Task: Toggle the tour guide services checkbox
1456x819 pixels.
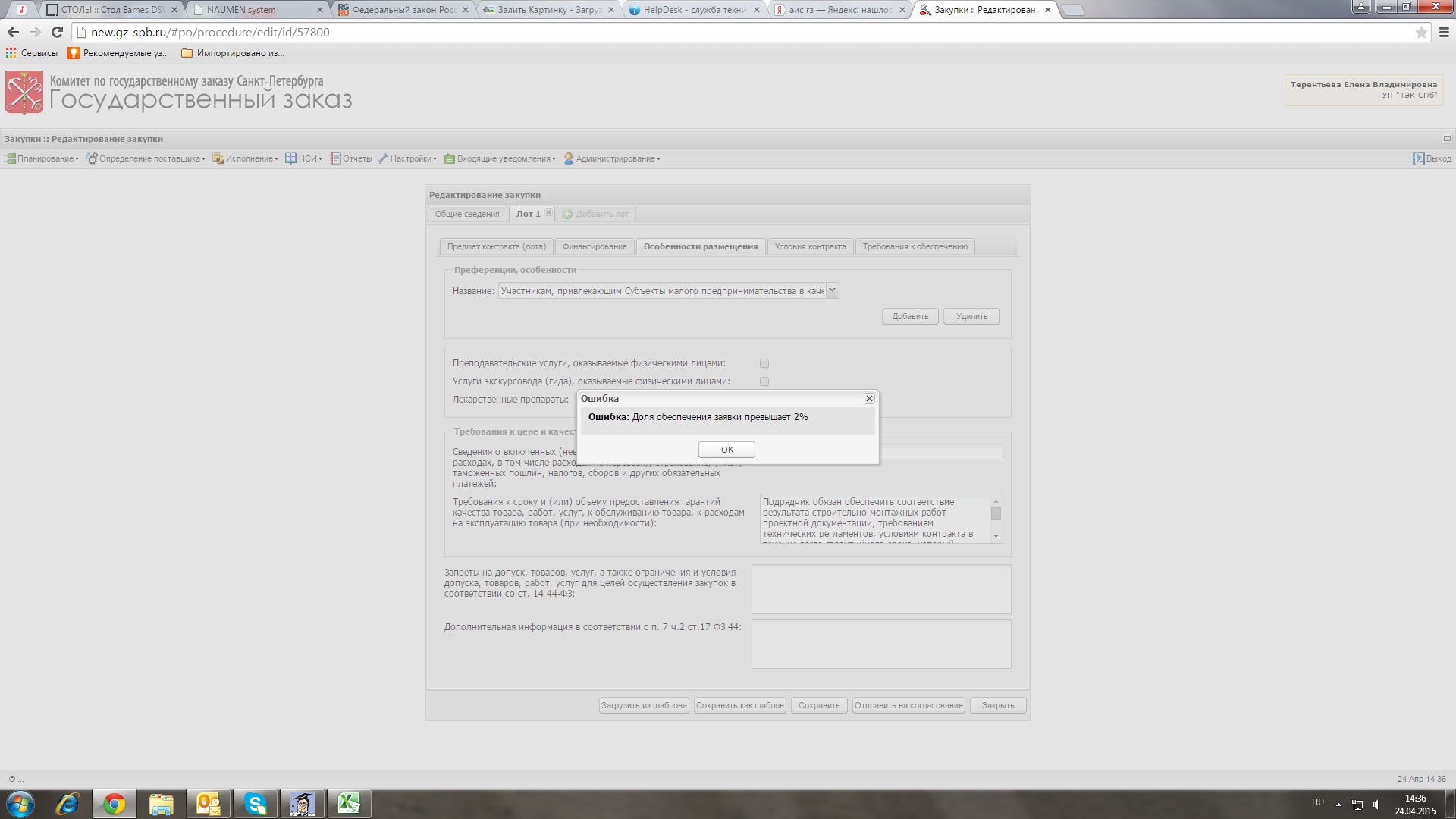Action: [x=764, y=381]
